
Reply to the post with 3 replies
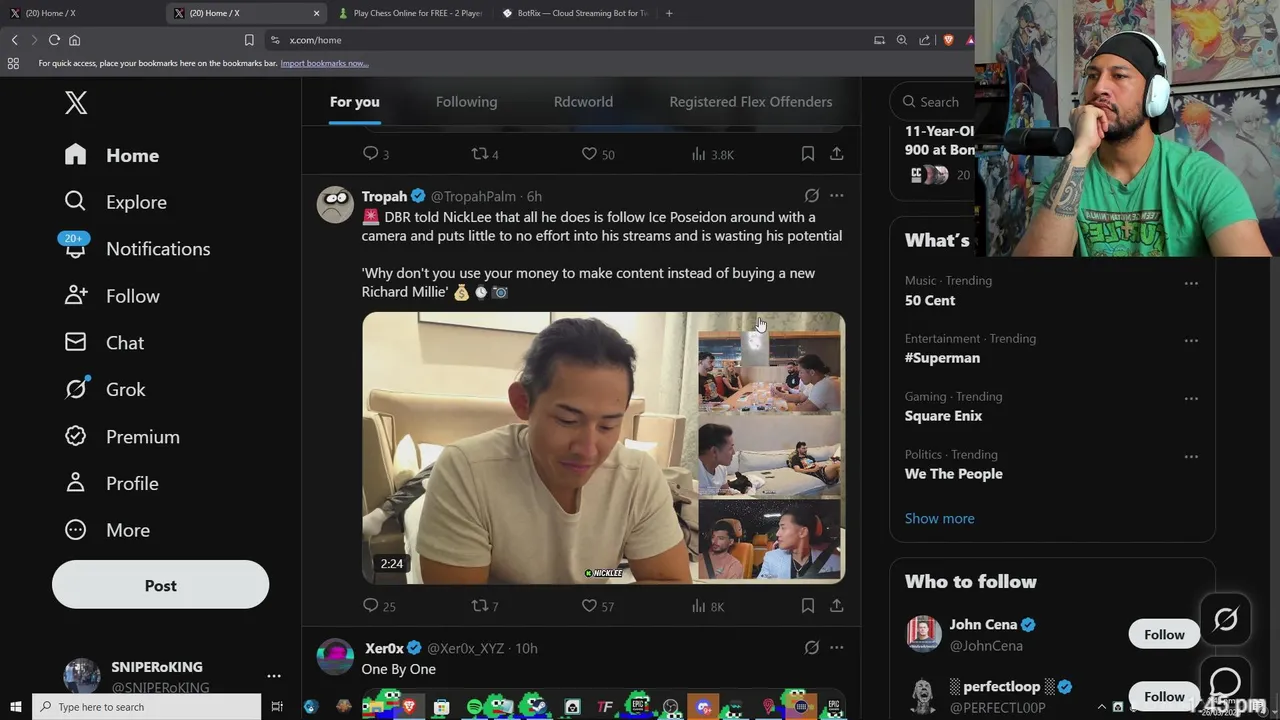click(x=376, y=154)
